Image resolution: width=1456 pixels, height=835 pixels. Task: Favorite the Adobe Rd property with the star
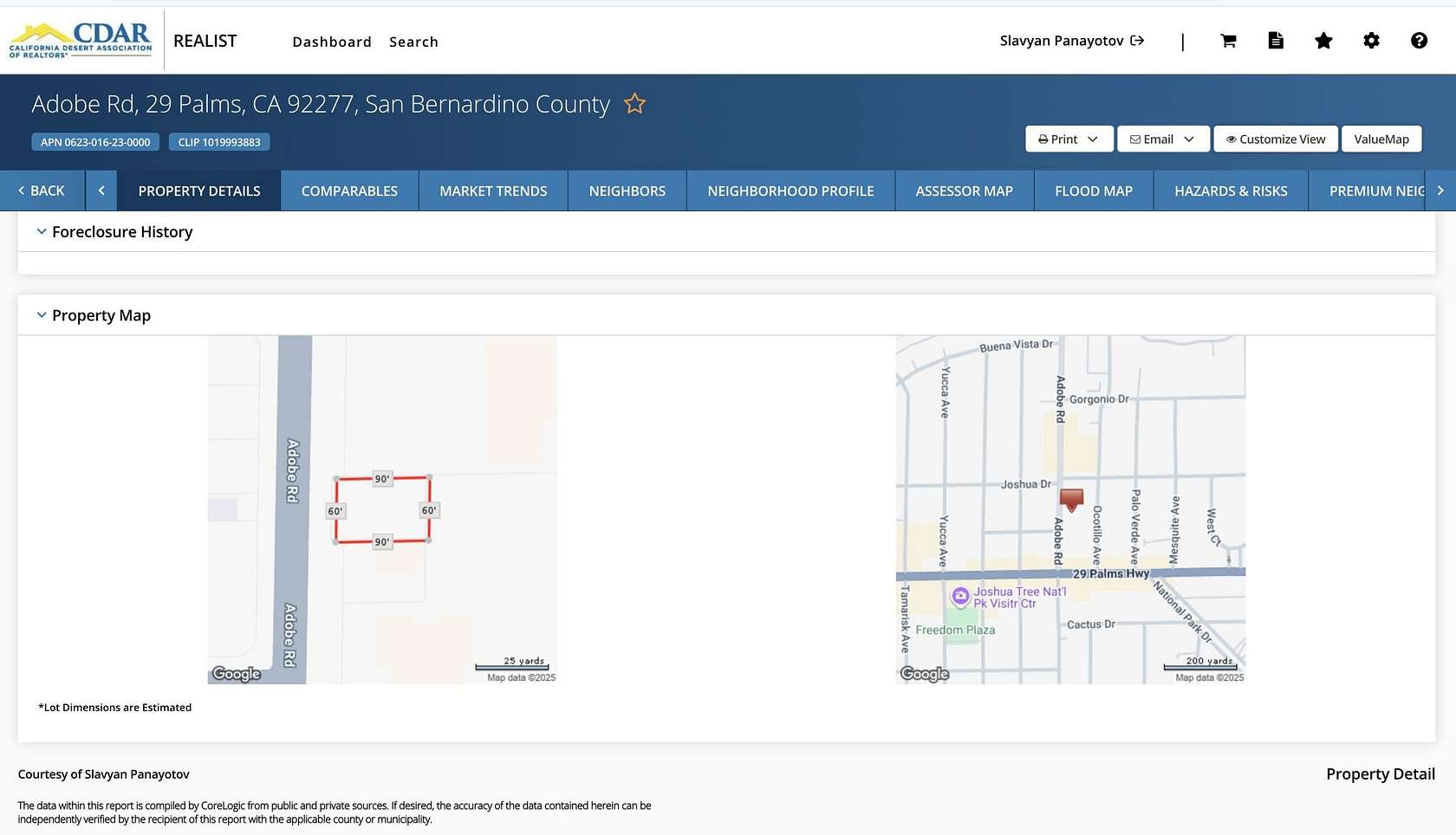click(x=634, y=103)
